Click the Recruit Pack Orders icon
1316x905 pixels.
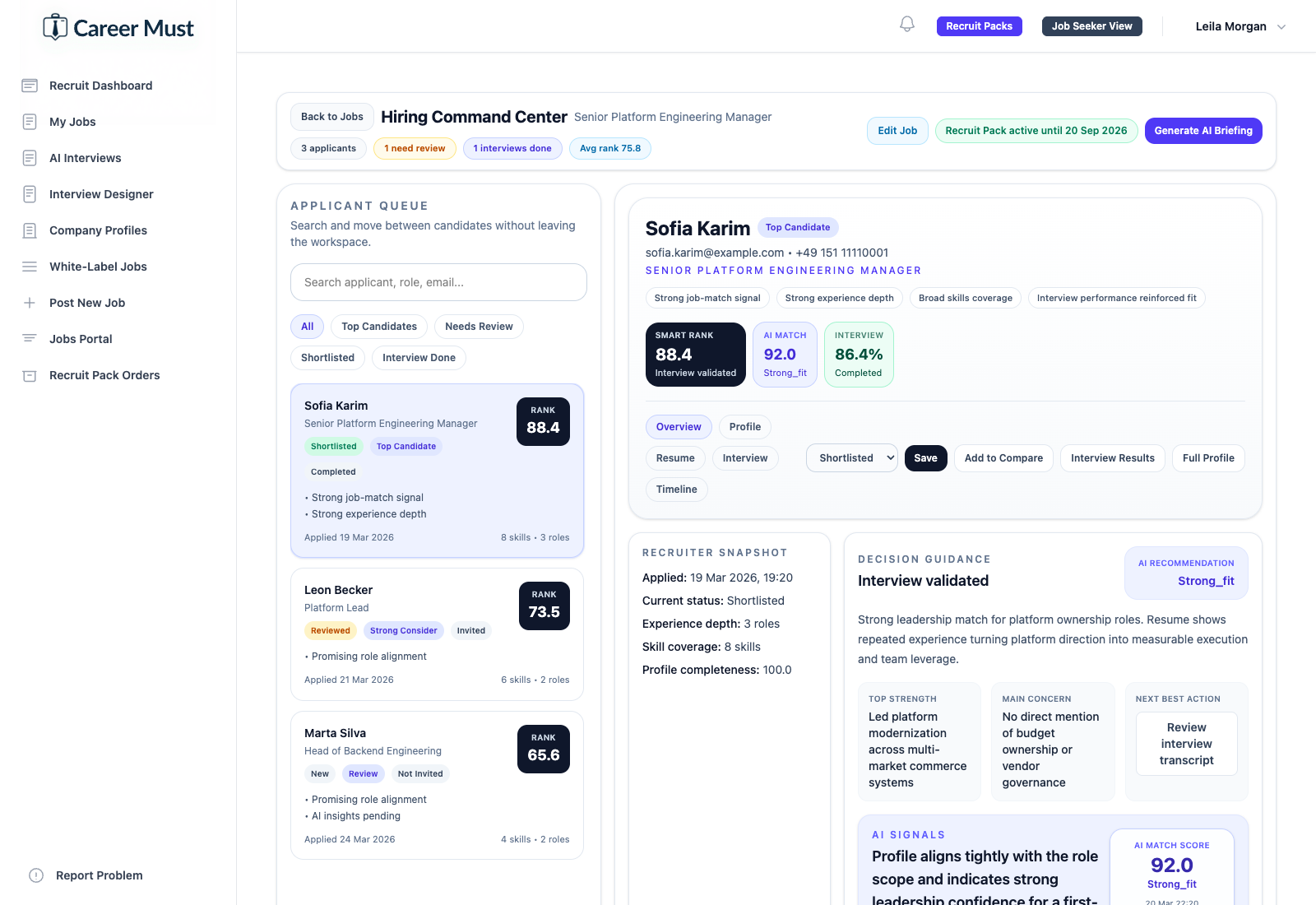30,375
